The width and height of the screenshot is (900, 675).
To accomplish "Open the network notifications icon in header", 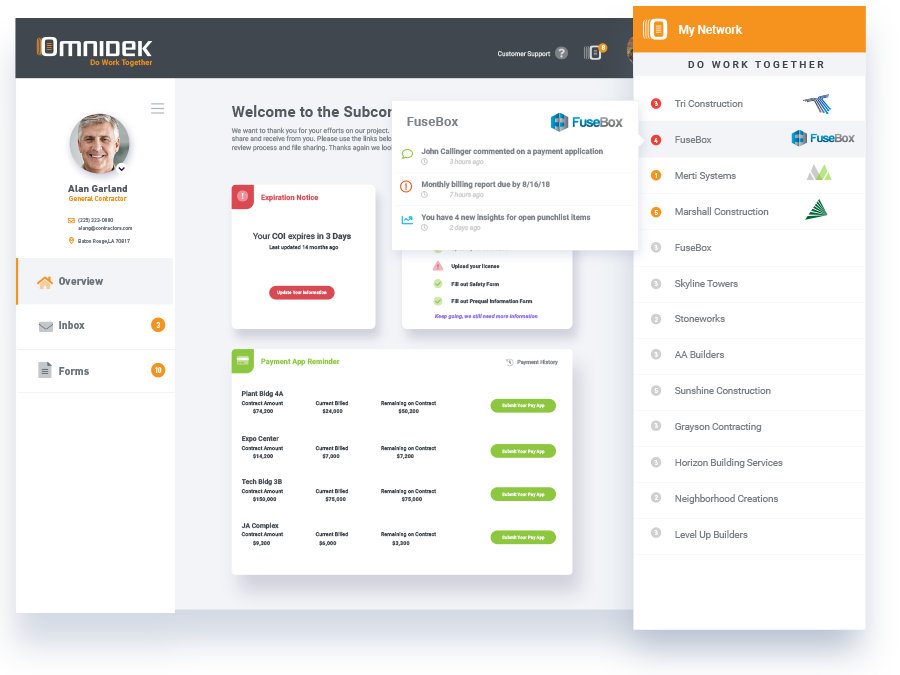I will (595, 52).
